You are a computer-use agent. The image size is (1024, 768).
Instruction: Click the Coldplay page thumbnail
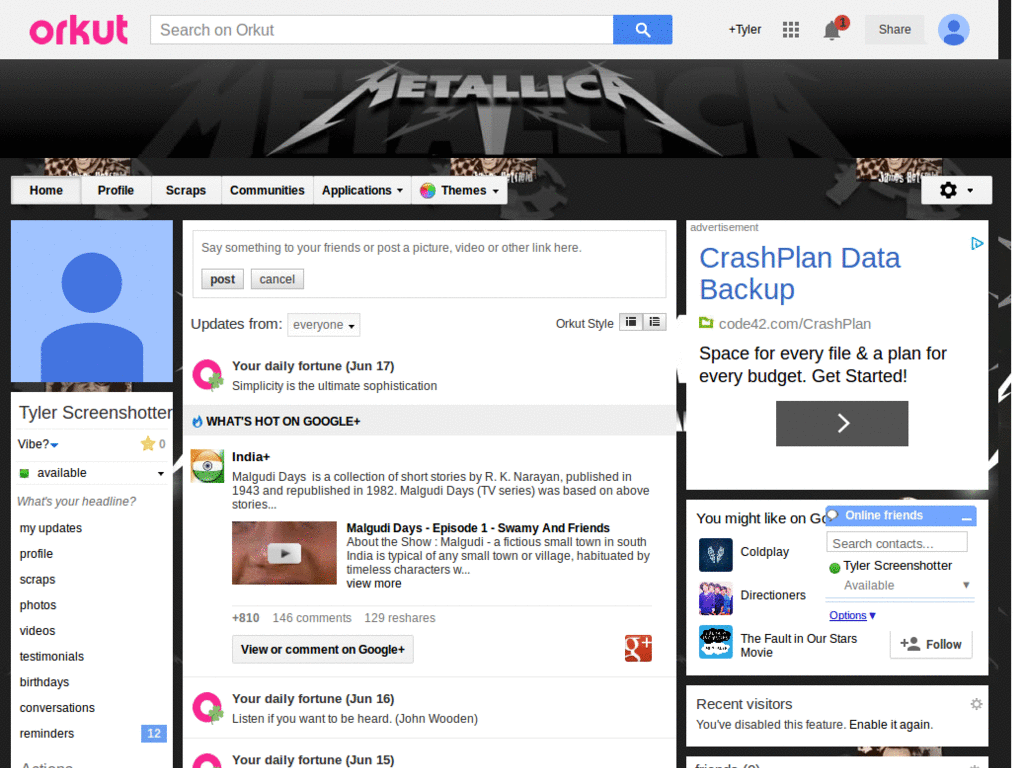click(x=716, y=554)
